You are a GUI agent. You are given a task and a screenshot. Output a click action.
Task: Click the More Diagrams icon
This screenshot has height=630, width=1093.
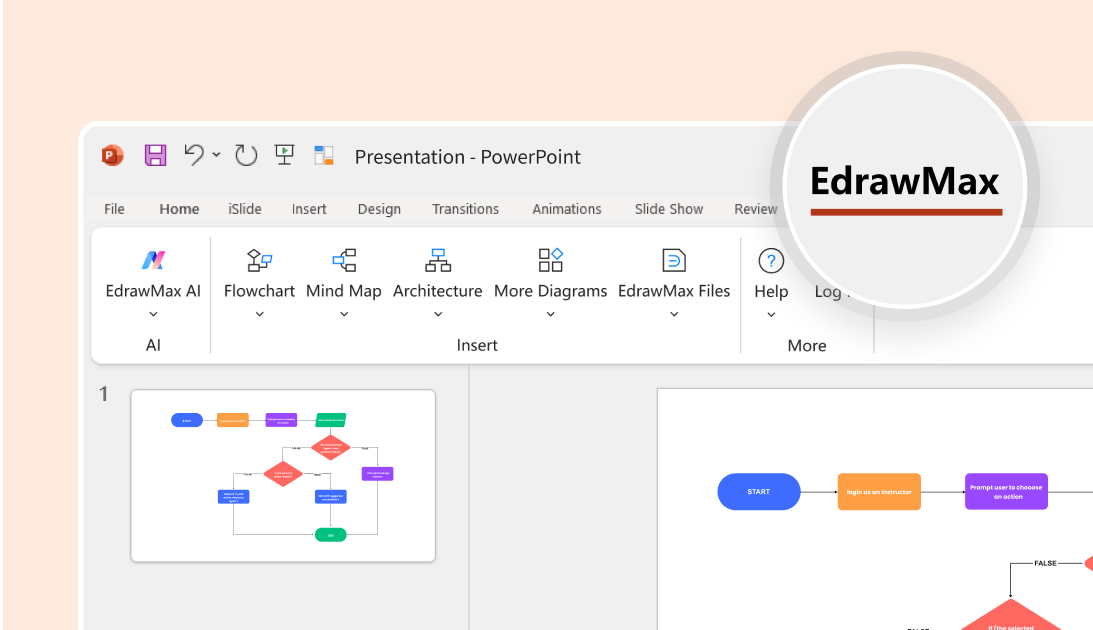tap(551, 260)
